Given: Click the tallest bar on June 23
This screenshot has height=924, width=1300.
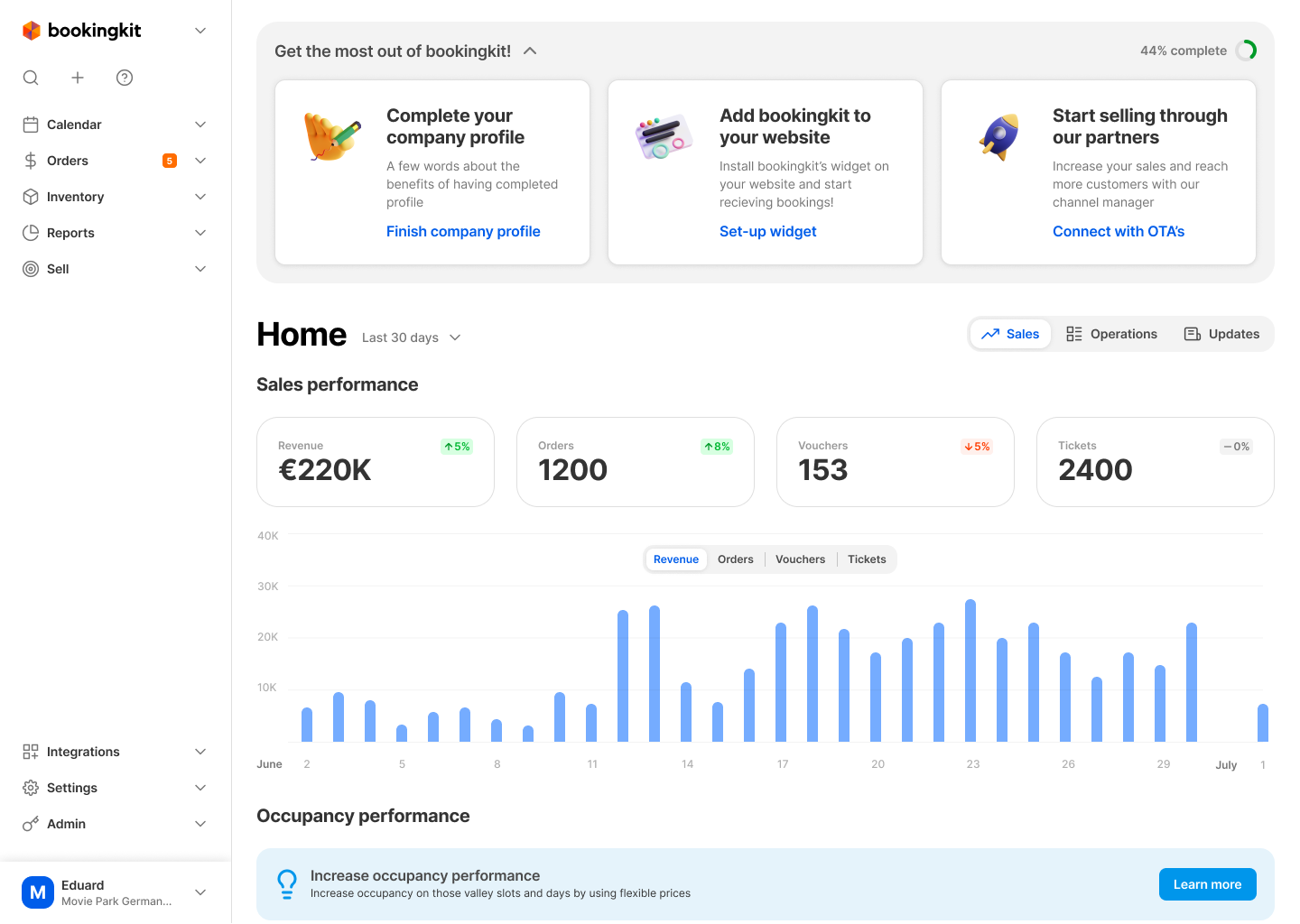Looking at the screenshot, I should [x=970, y=670].
